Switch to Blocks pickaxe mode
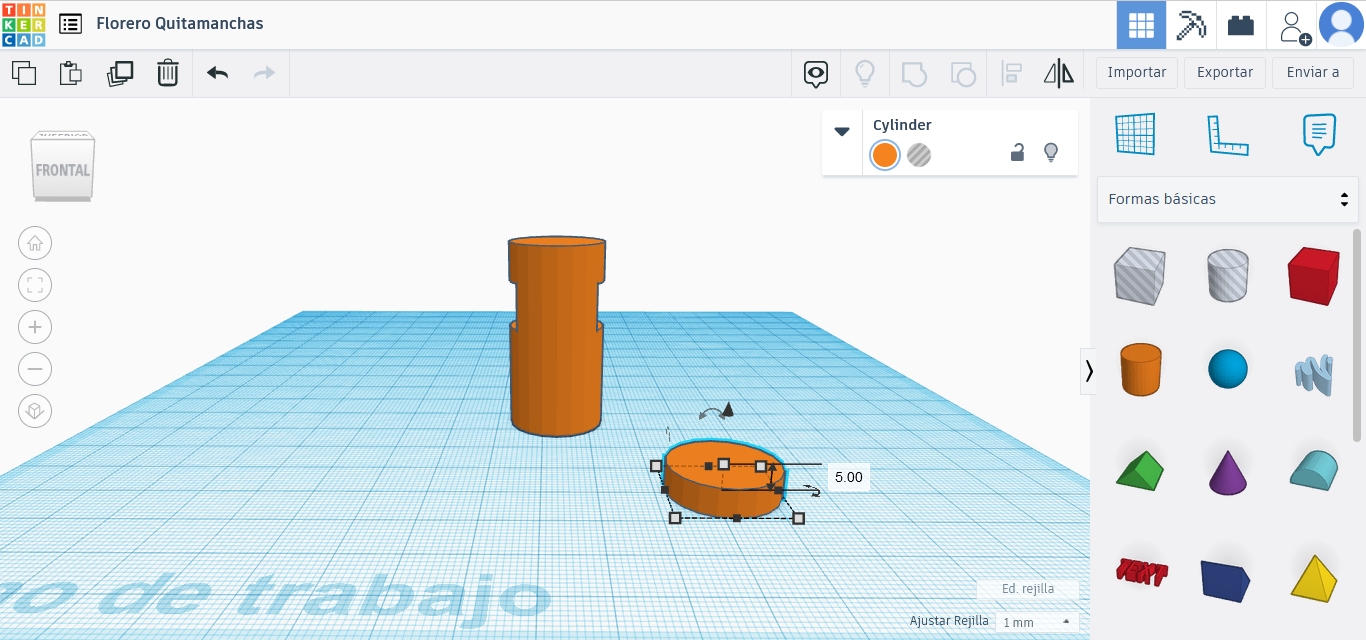Image resolution: width=1366 pixels, height=640 pixels. tap(1191, 25)
